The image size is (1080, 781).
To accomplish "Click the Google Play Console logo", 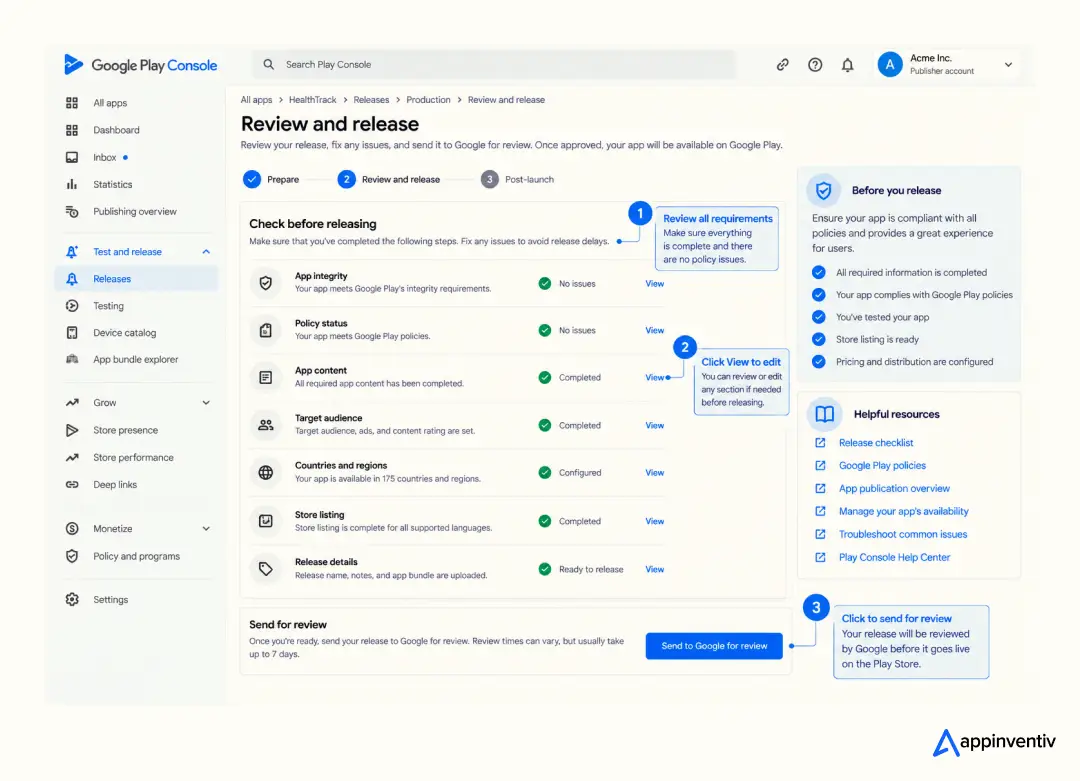I will (141, 65).
